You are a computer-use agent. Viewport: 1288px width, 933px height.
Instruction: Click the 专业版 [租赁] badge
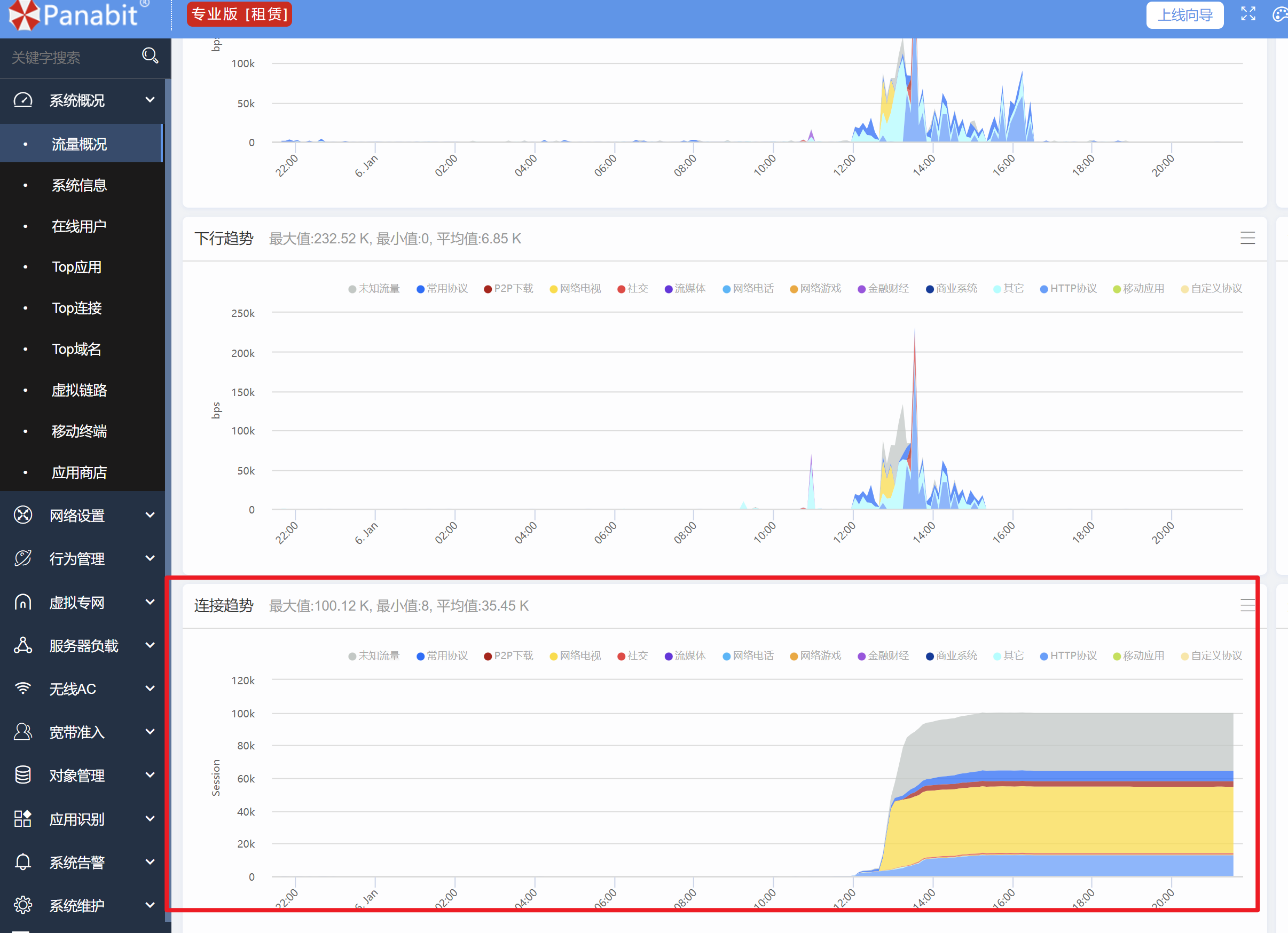[239, 14]
